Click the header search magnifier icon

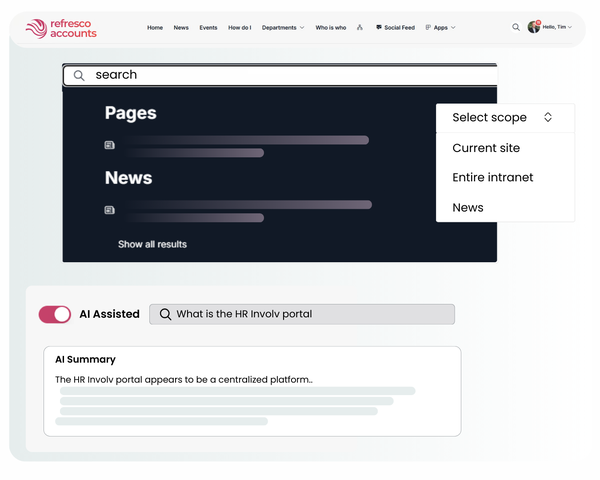tap(516, 27)
